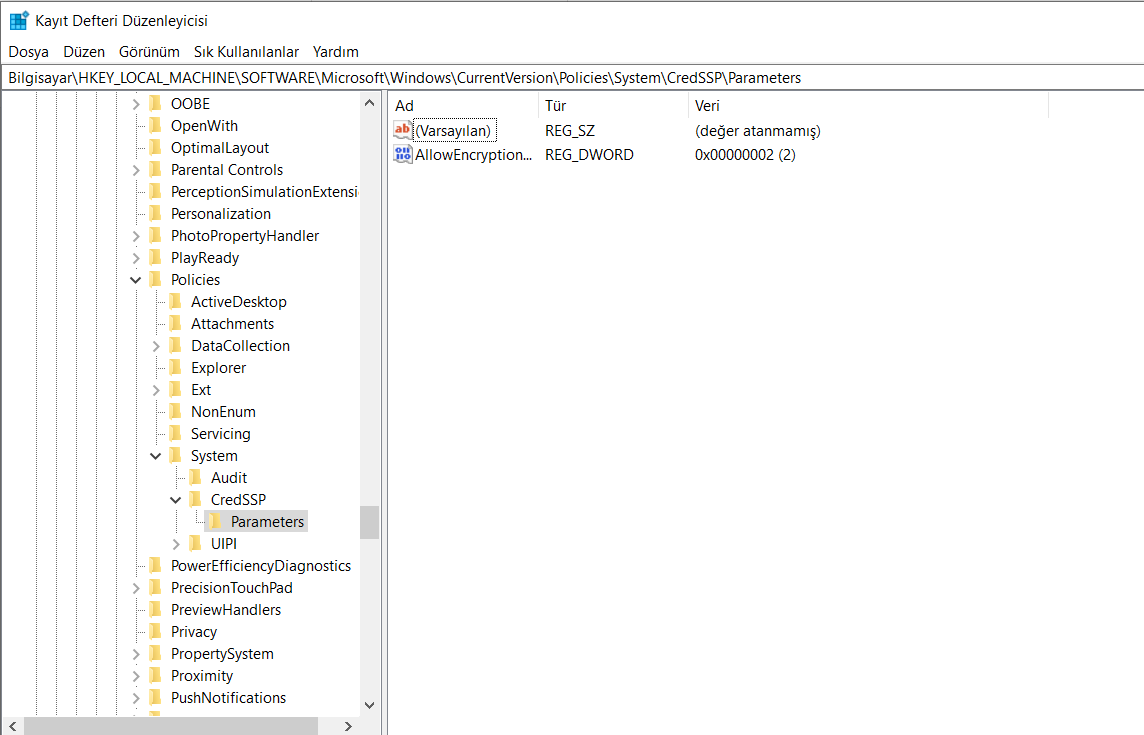Collapse the System node

(x=155, y=456)
